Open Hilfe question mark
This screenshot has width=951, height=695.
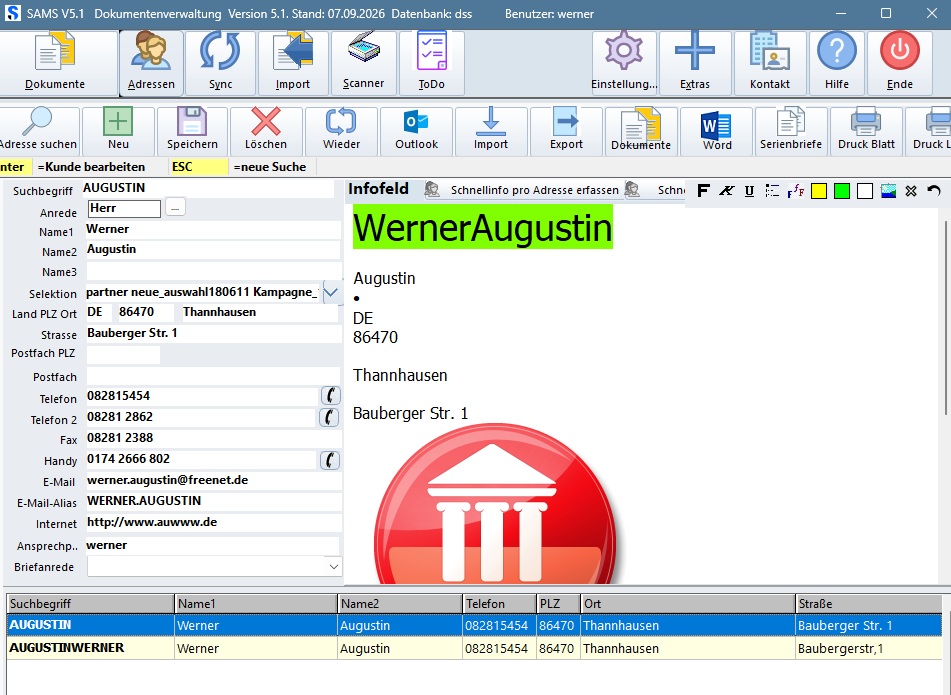pos(836,63)
